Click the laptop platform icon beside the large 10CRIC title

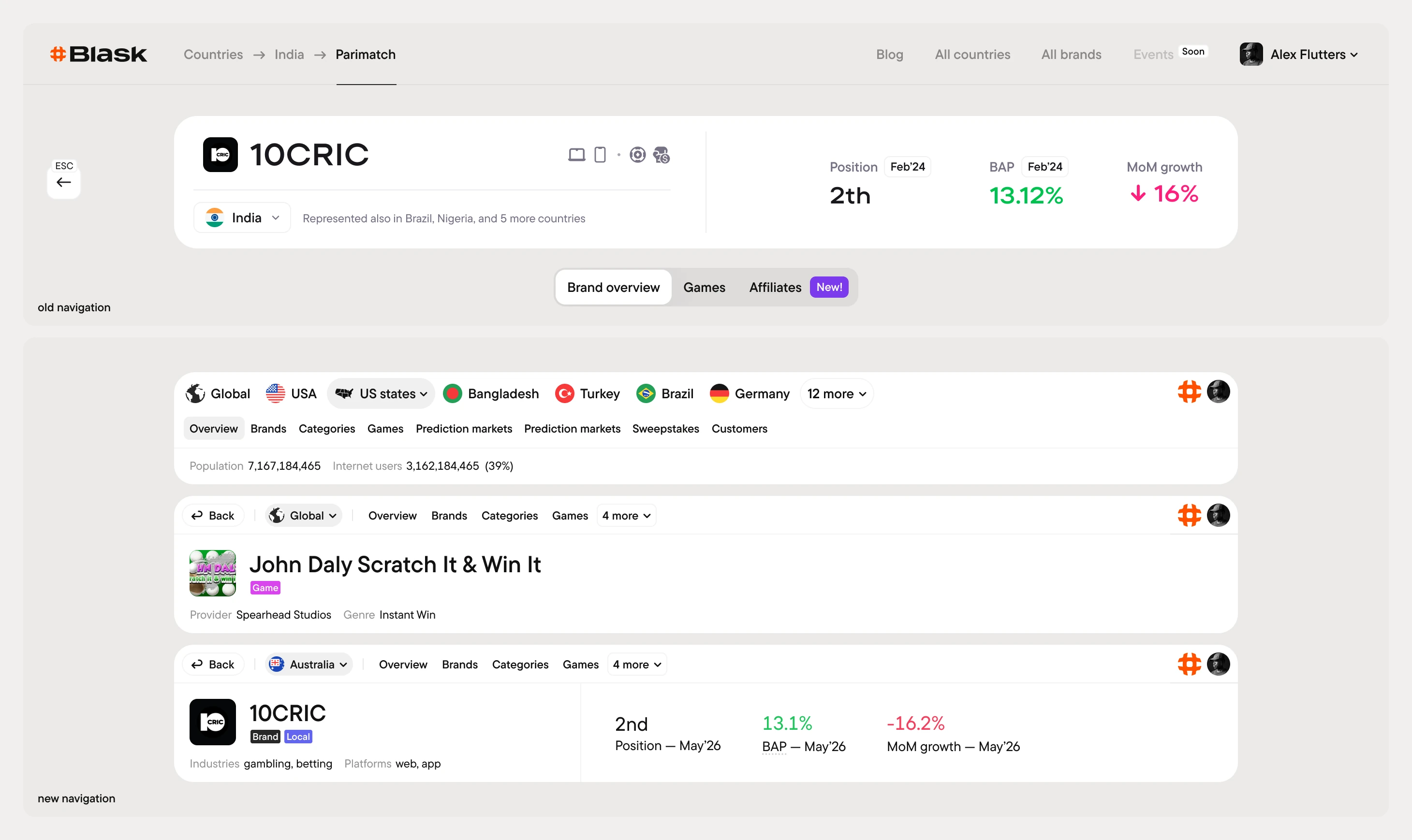(x=576, y=155)
